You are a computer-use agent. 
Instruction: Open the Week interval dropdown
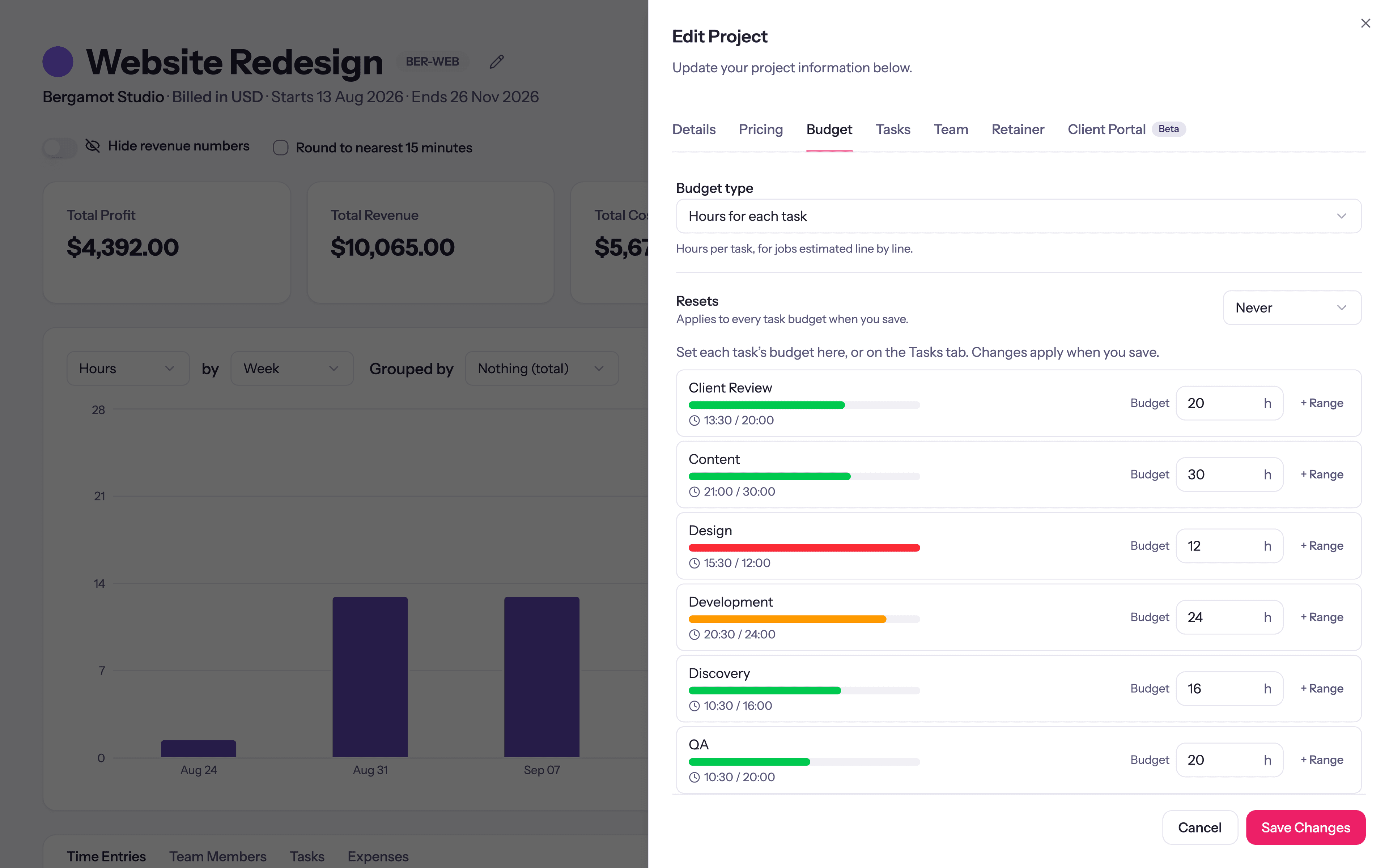pyautogui.click(x=292, y=369)
